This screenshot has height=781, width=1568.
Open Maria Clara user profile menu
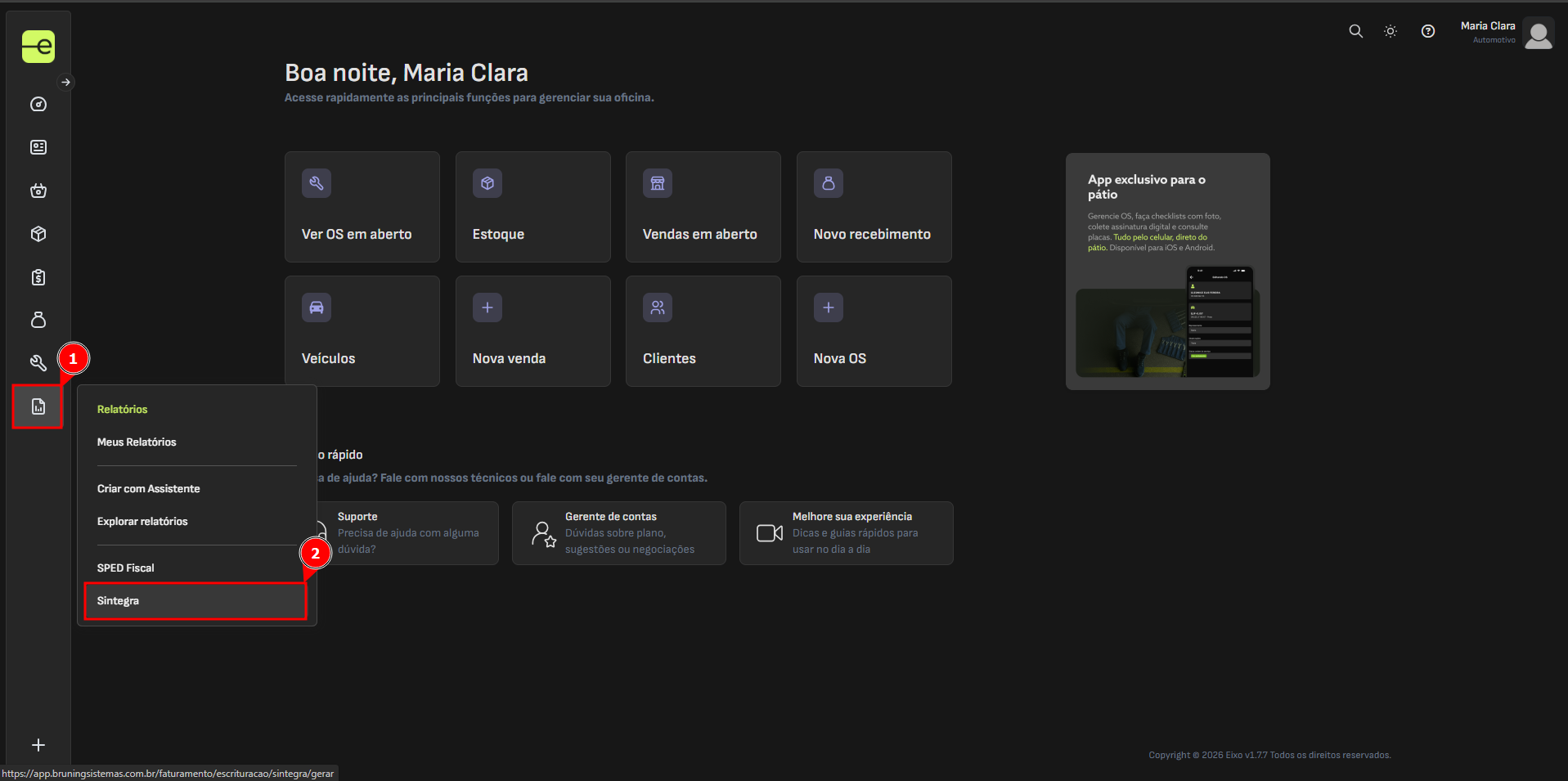click(x=1506, y=34)
